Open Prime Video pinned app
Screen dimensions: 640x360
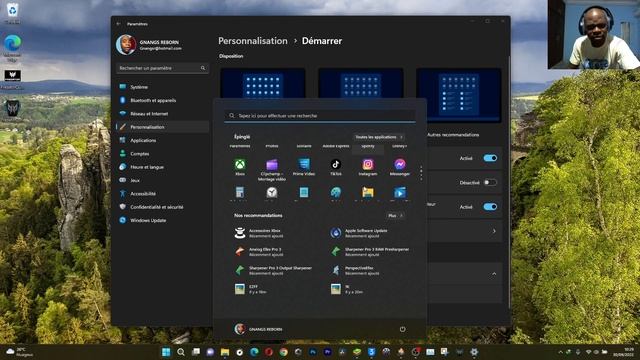tap(304, 167)
